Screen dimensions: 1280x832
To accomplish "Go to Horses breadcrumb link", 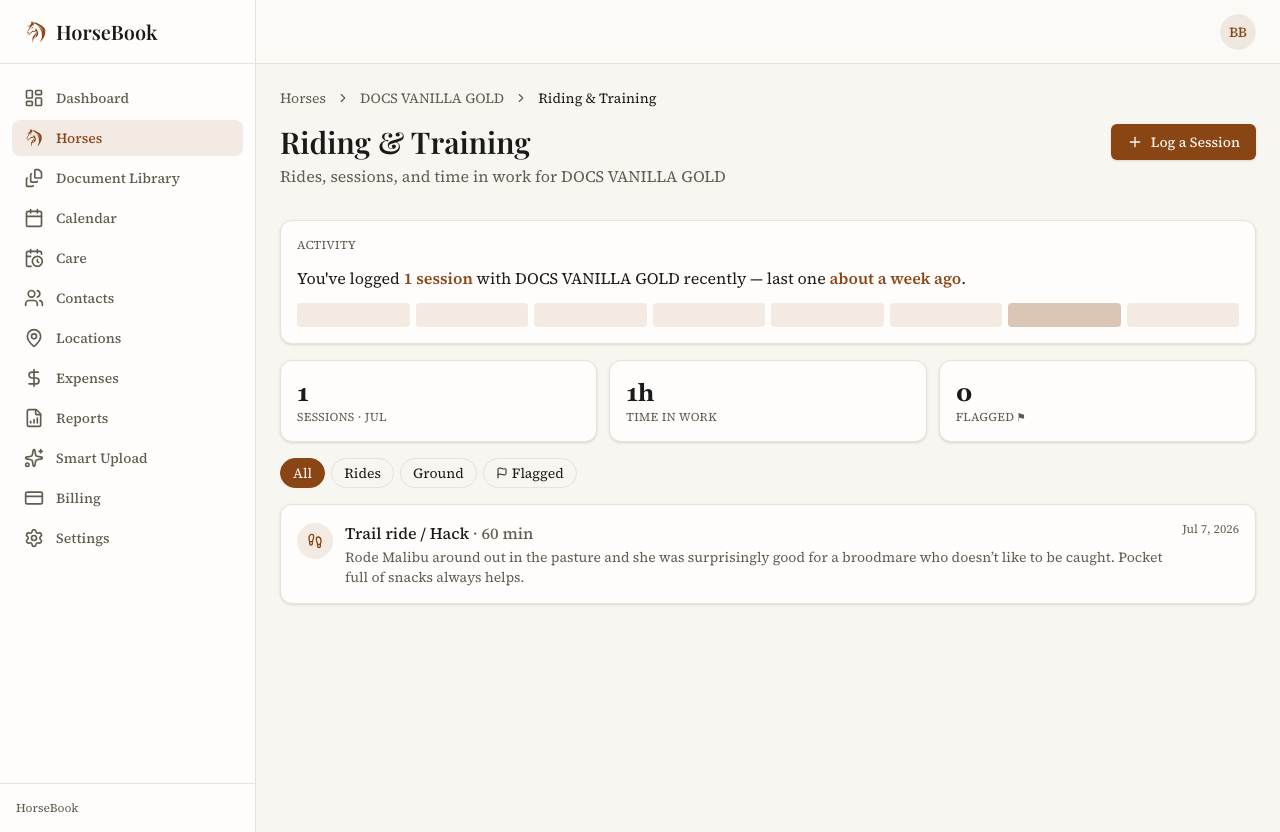I will tap(303, 98).
